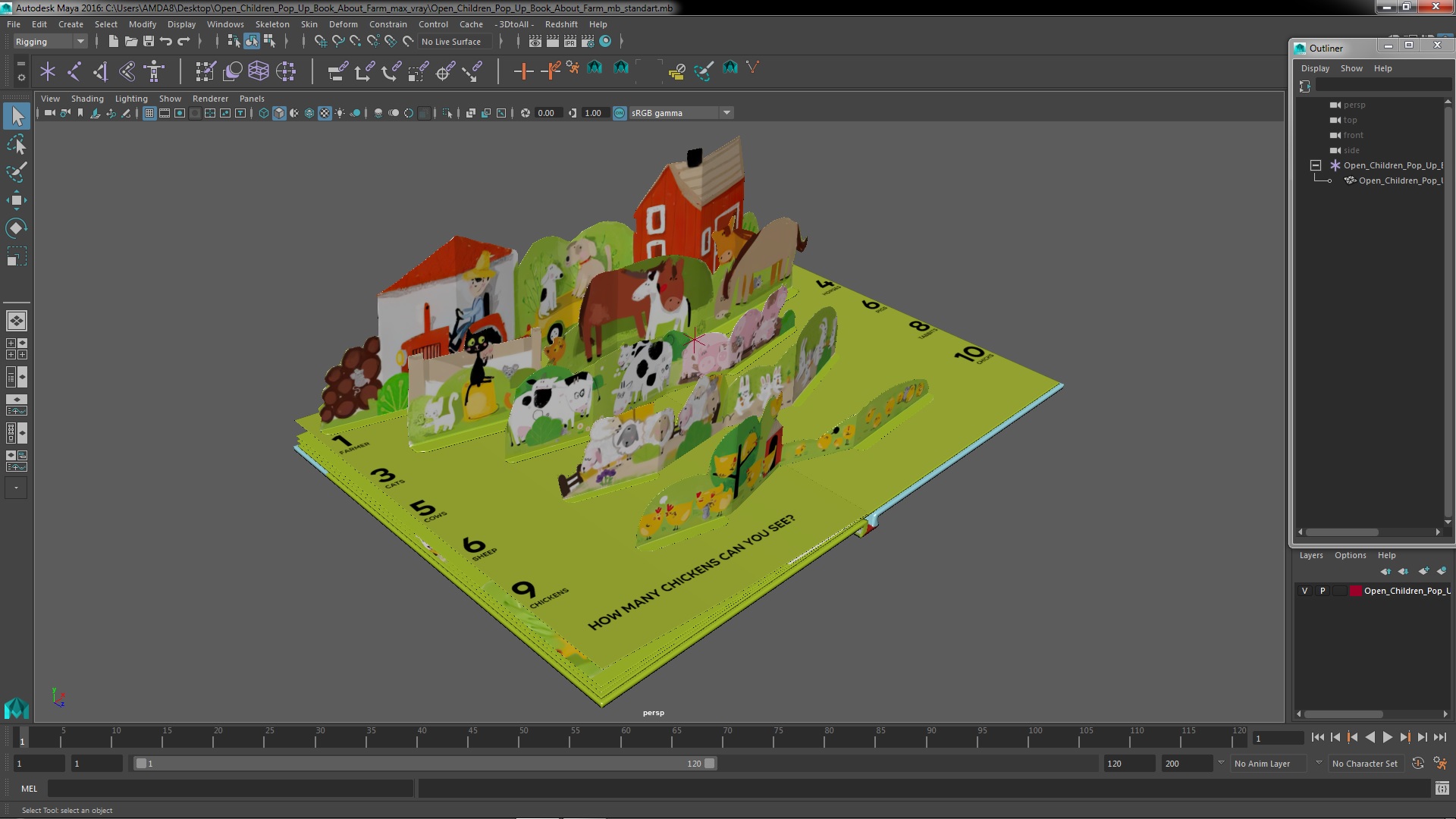Play the animation forward
The height and width of the screenshot is (819, 1456).
pos(1387,737)
